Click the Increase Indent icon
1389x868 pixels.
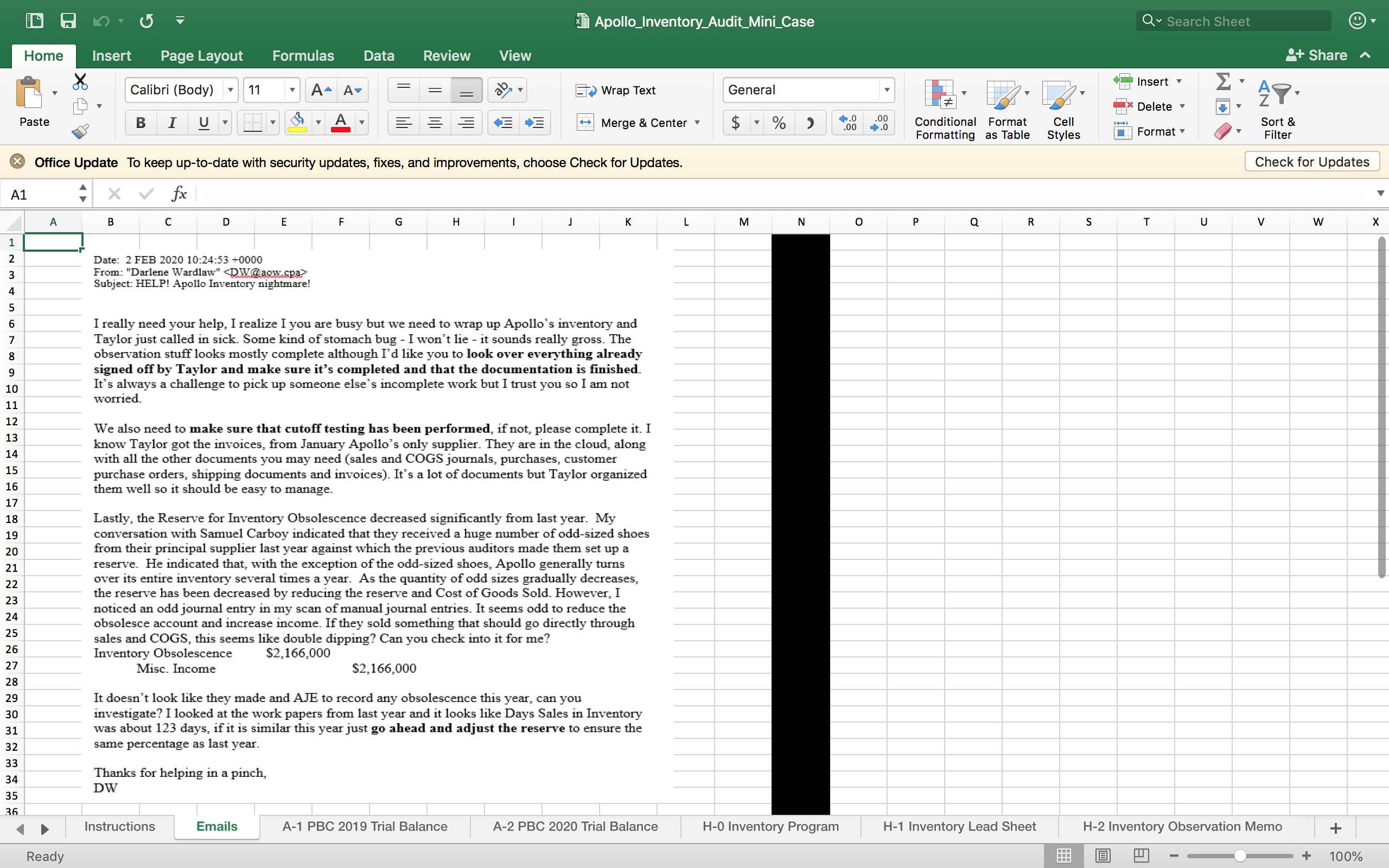pyautogui.click(x=534, y=123)
